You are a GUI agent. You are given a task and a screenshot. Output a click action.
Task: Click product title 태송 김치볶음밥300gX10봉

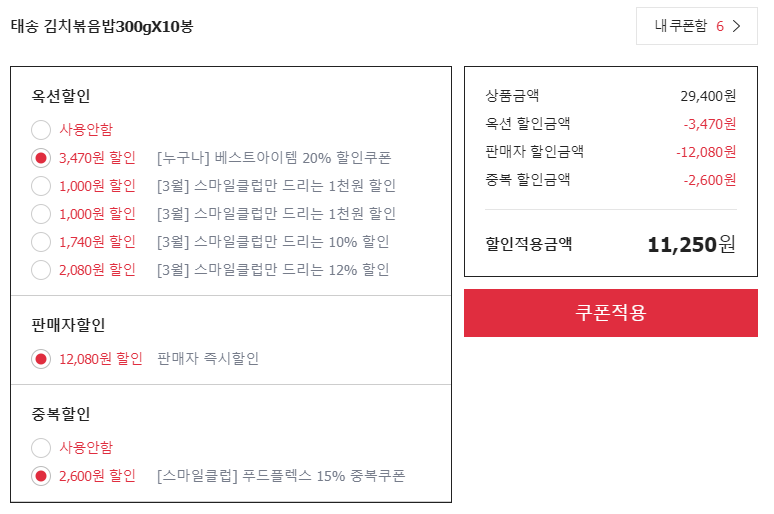[102, 26]
